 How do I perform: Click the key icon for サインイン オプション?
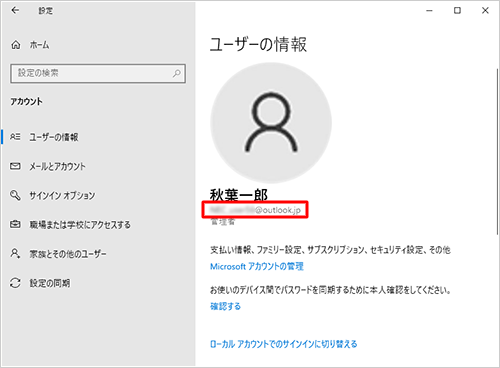(x=15, y=195)
